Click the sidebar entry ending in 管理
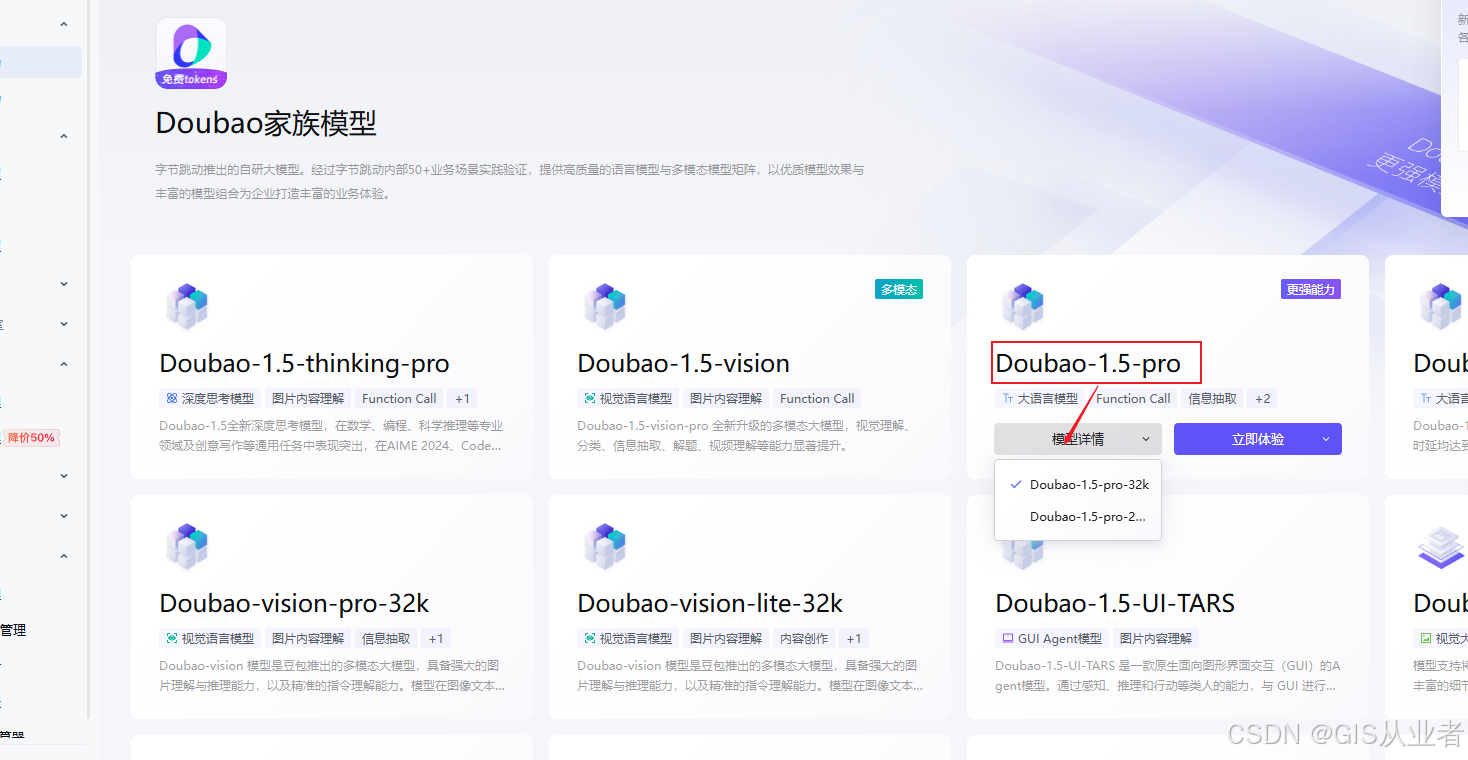Viewport: 1468px width, 760px height. click(x=13, y=630)
